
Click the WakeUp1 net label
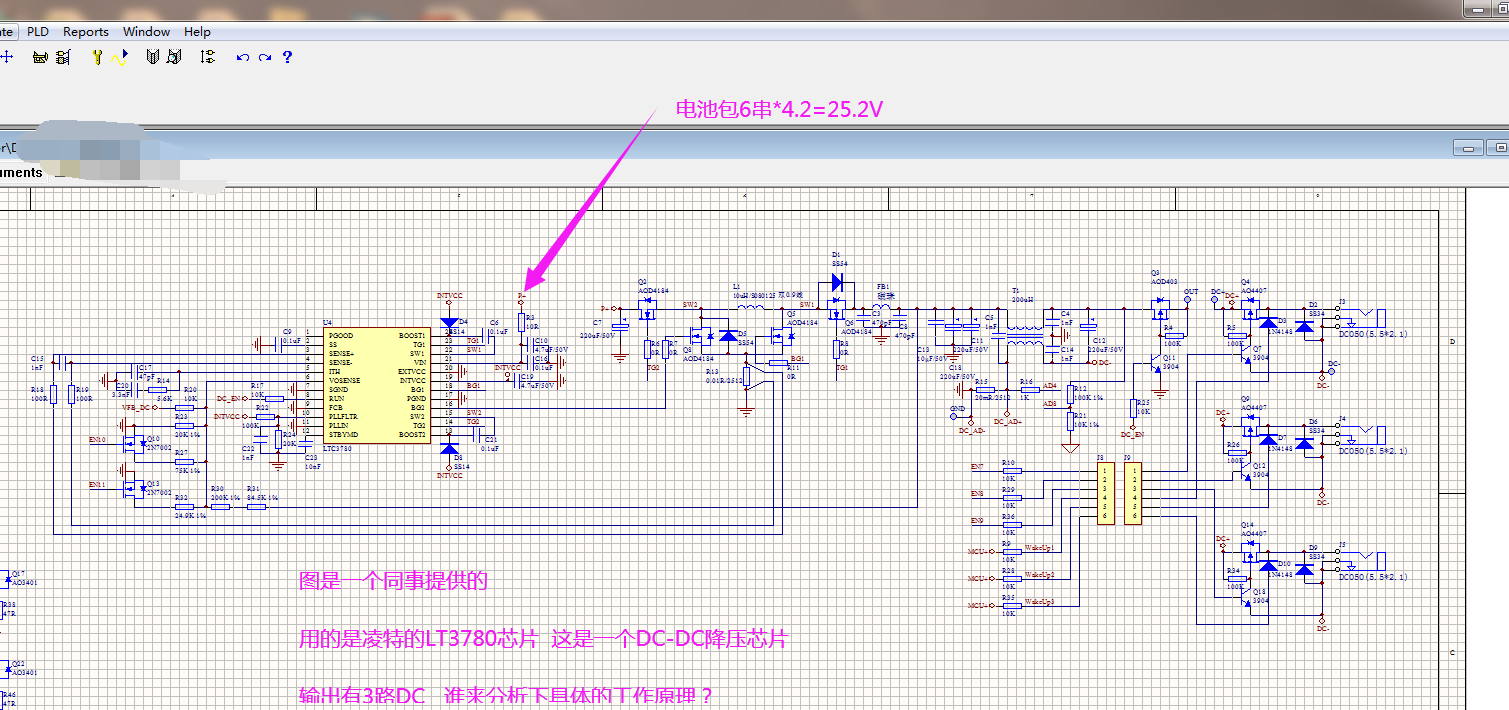click(x=1040, y=547)
